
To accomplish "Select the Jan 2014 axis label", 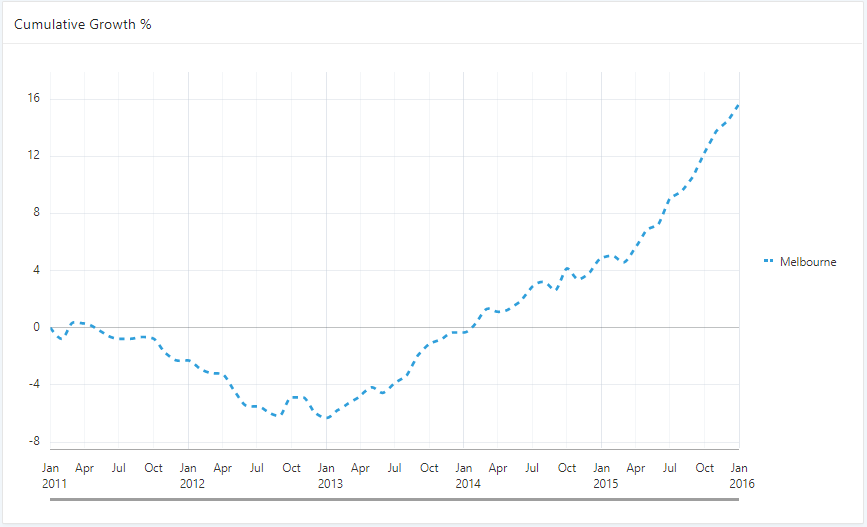I will (466, 475).
